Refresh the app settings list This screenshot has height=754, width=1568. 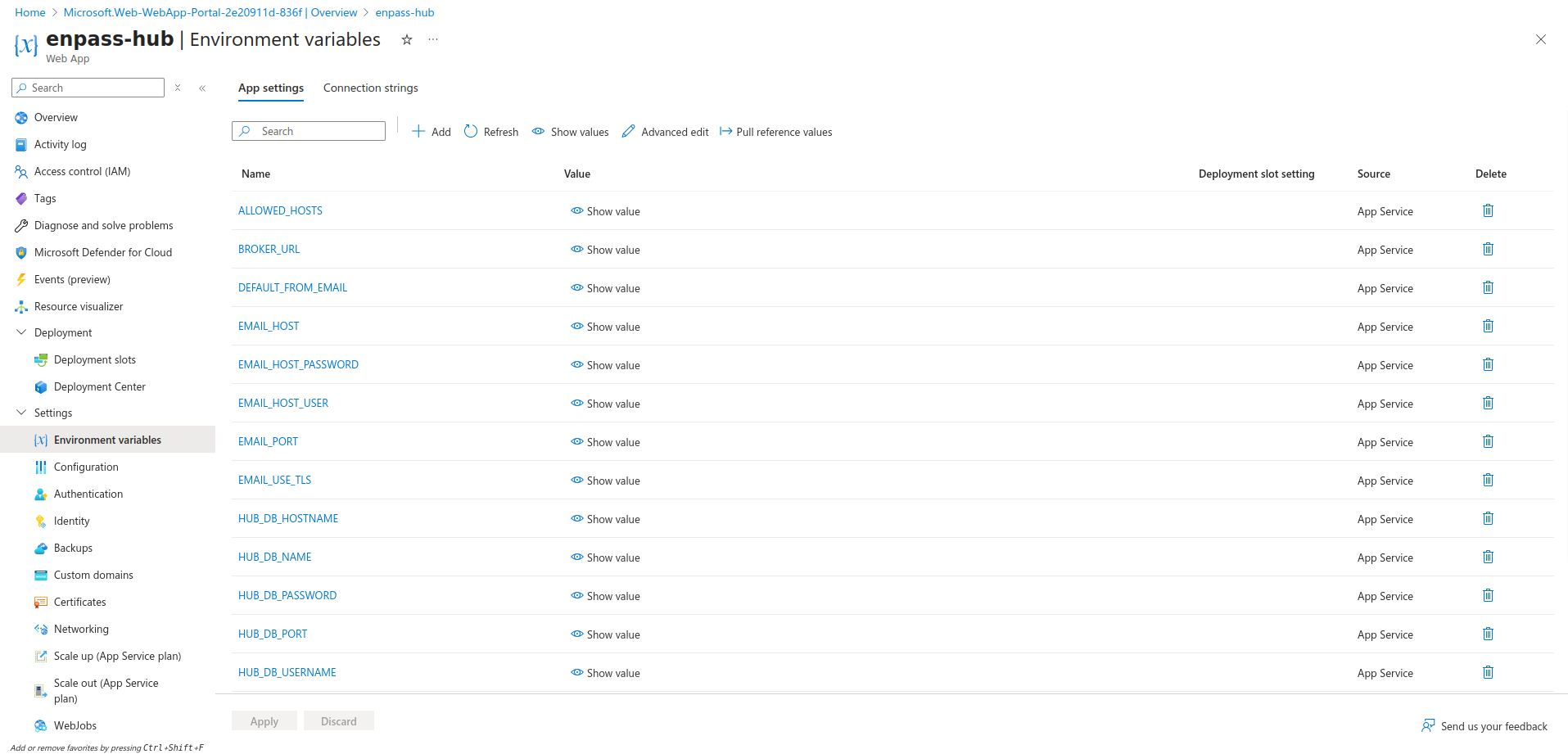pos(491,132)
